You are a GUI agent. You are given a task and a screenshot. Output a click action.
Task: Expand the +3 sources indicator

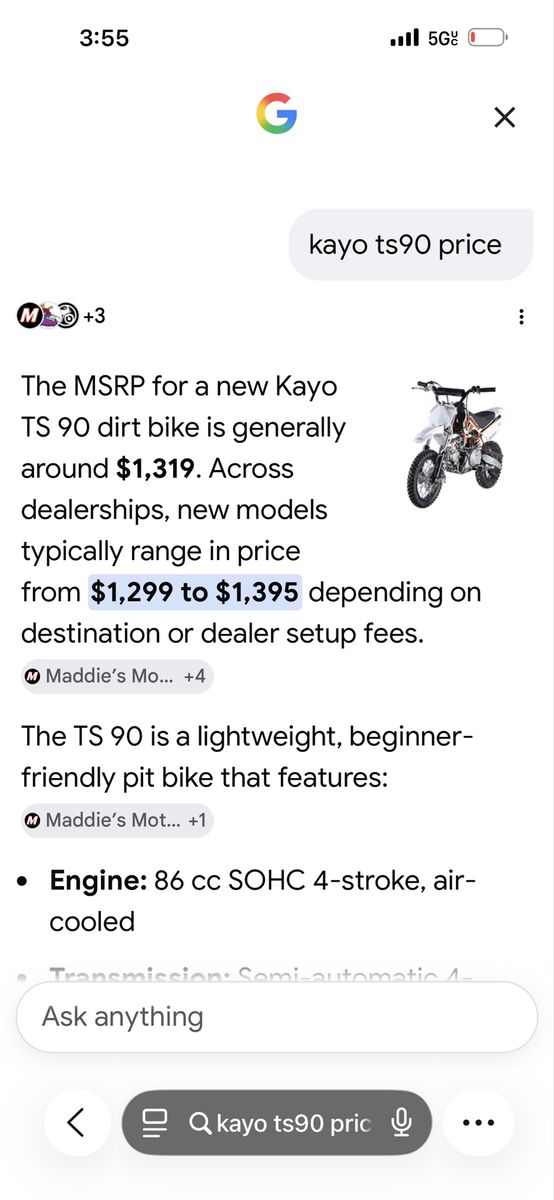tap(94, 316)
